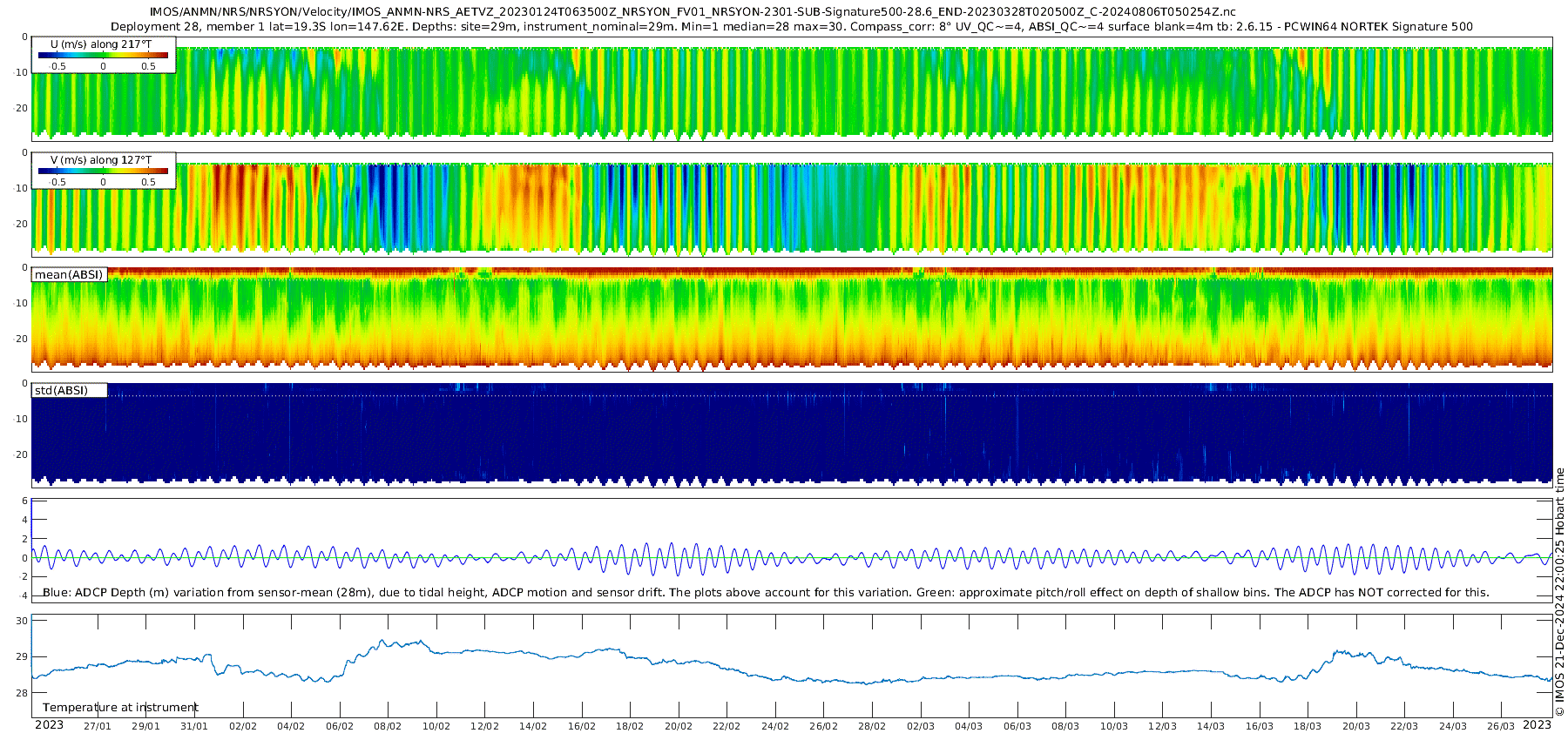Pick the 18/03 date on time axis
Screen dimensions: 1568x740
pyautogui.click(x=1308, y=727)
